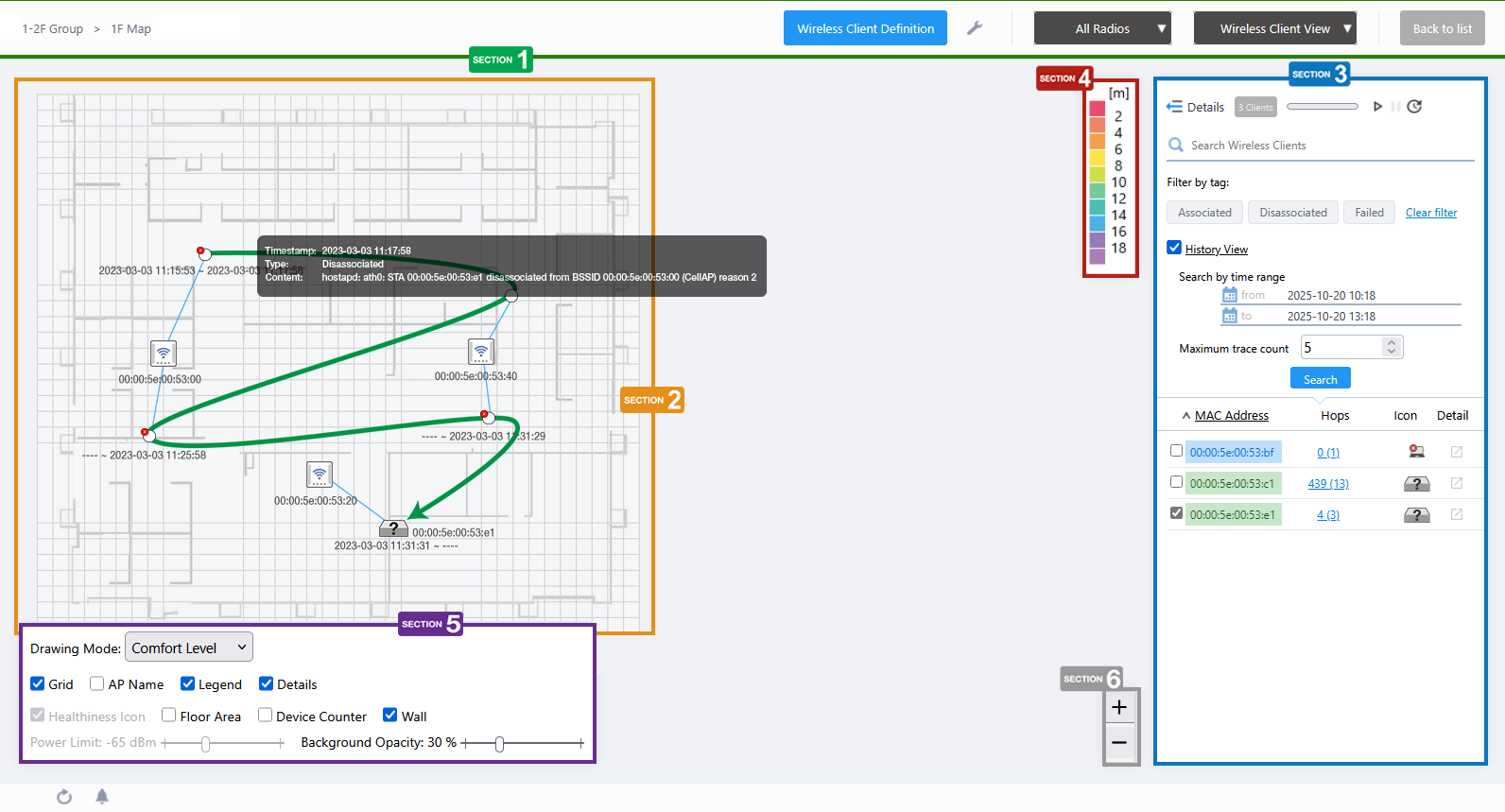Open detail icon for 00:00:5e:00:53:bf
This screenshot has width=1505, height=812.
click(x=1456, y=452)
